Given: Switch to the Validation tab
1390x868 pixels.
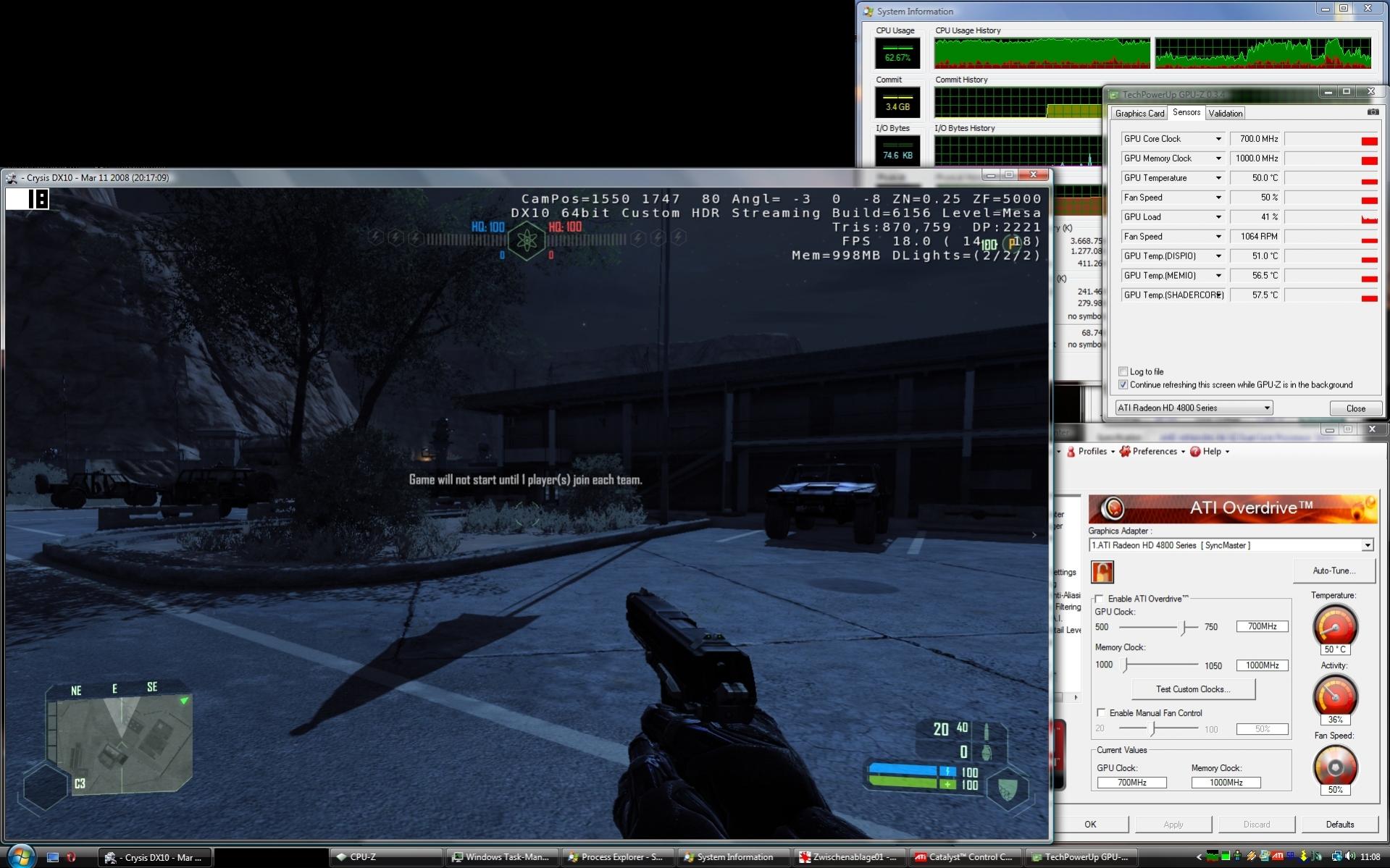Looking at the screenshot, I should [x=1225, y=113].
